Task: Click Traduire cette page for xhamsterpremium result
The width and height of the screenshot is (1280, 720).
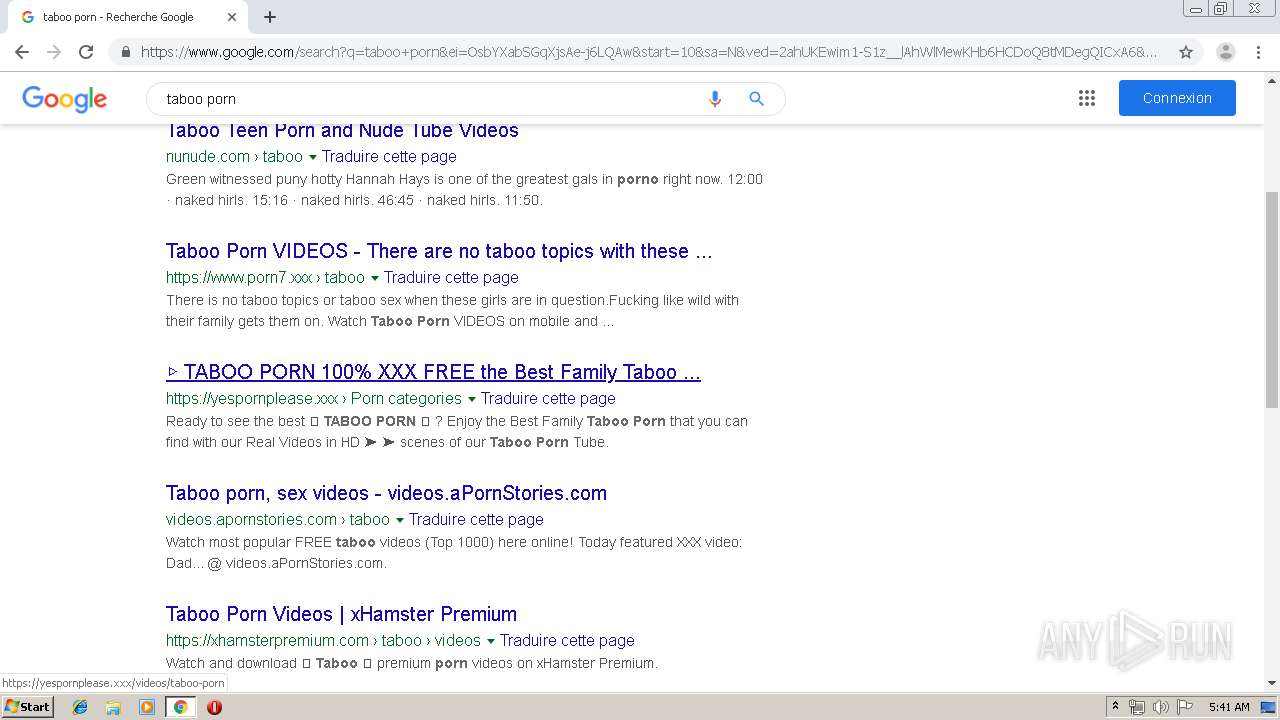Action: click(567, 640)
